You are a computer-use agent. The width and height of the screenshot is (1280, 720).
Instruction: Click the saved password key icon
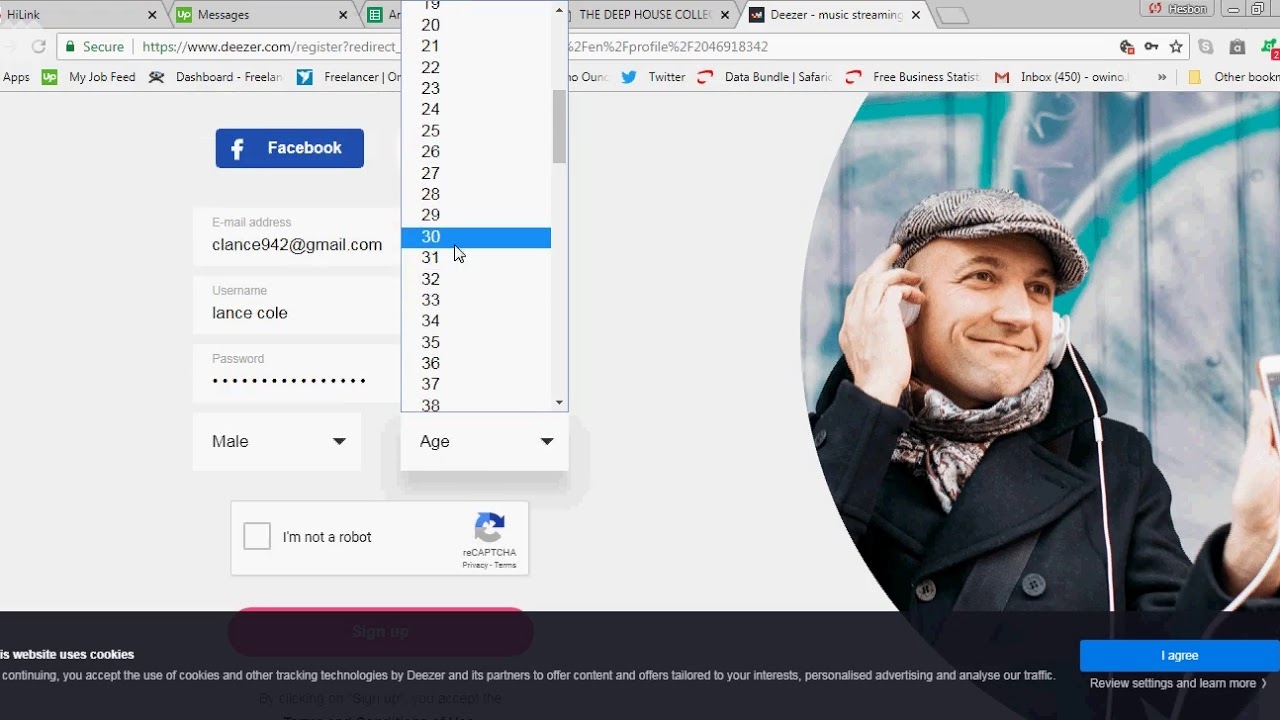coord(1151,46)
